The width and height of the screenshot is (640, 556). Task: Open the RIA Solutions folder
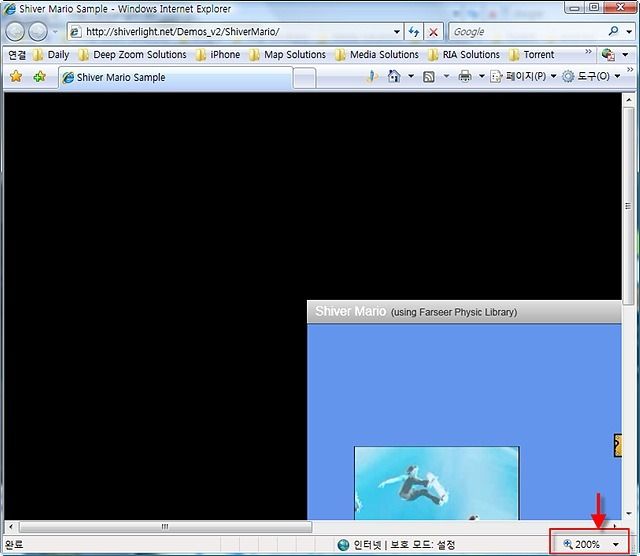point(464,55)
